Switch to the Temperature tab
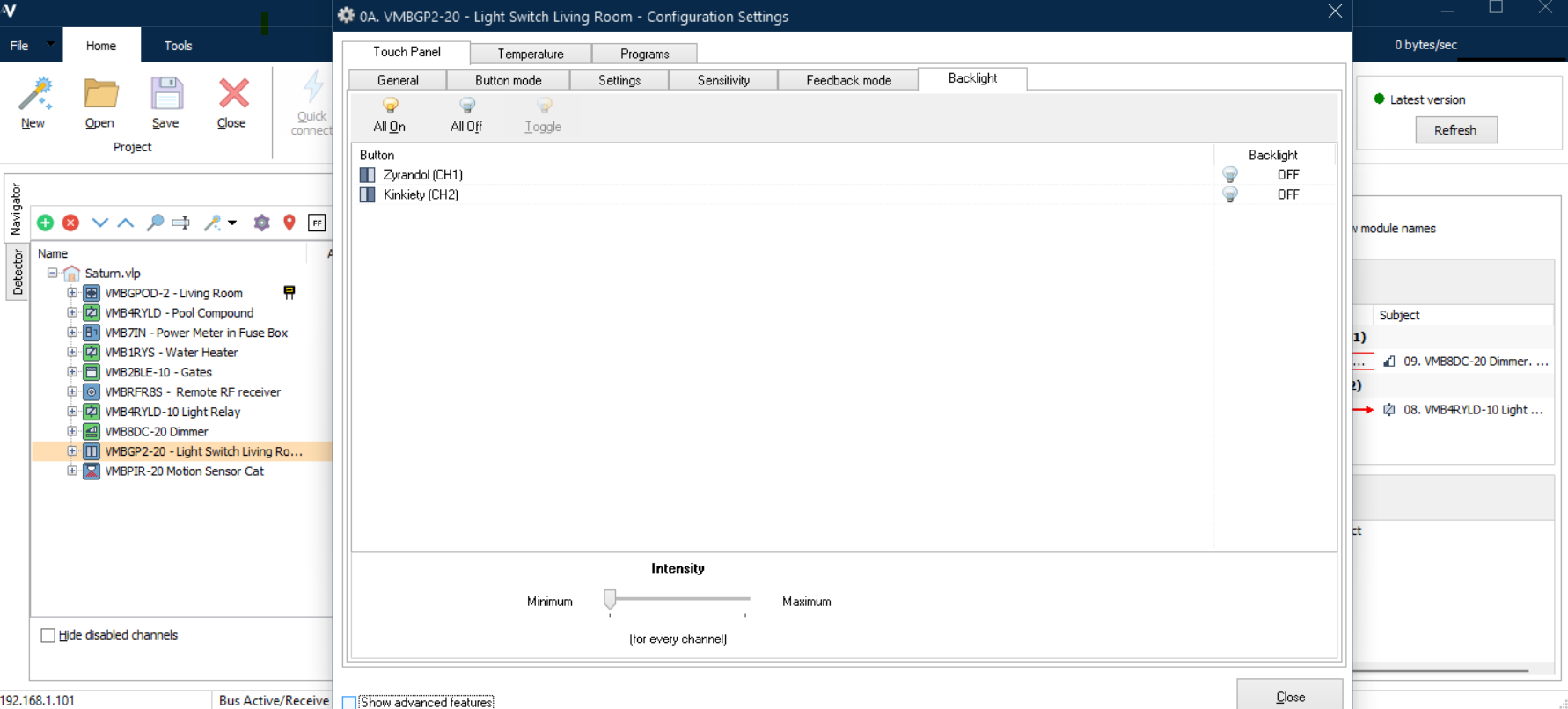 (531, 54)
